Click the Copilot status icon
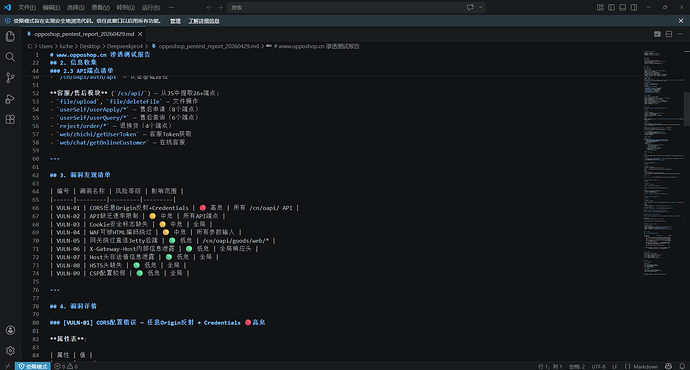Viewport: 690px width, 370px height. click(668, 366)
